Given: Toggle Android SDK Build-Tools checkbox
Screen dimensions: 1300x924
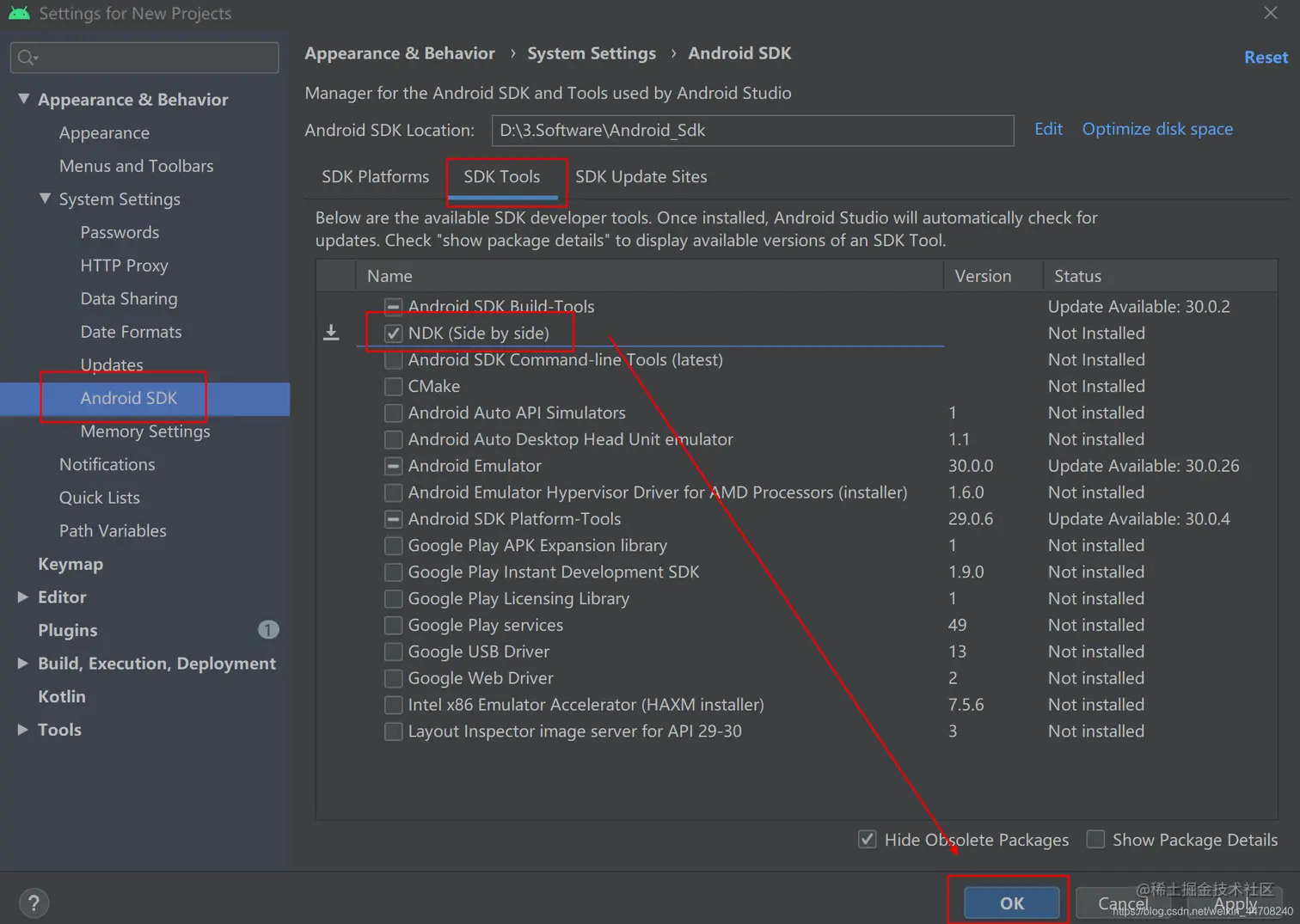Looking at the screenshot, I should tap(393, 307).
